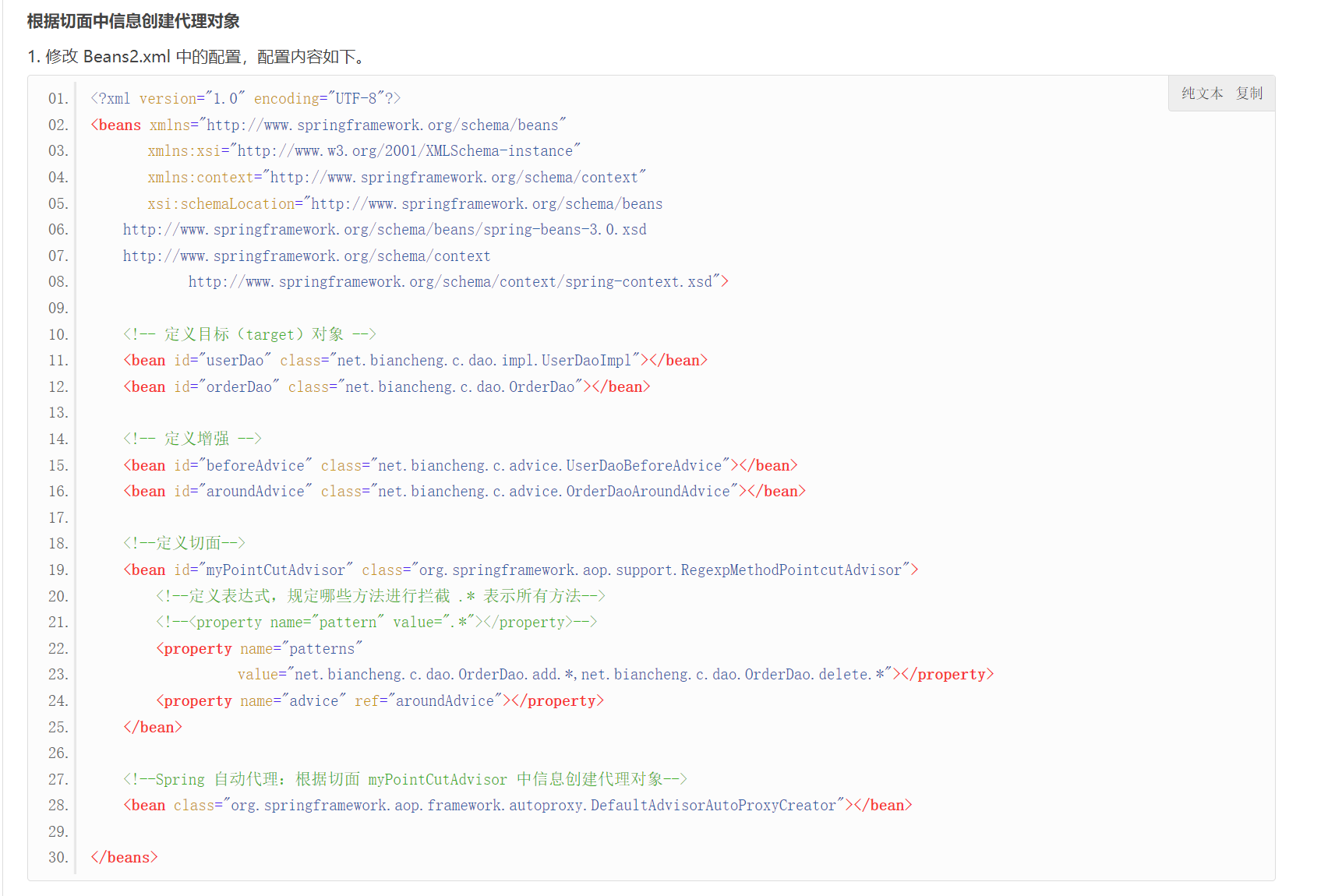This screenshot has width=1335, height=896.
Task: Click the xml version="1.0" declaration line
Action: point(245,98)
